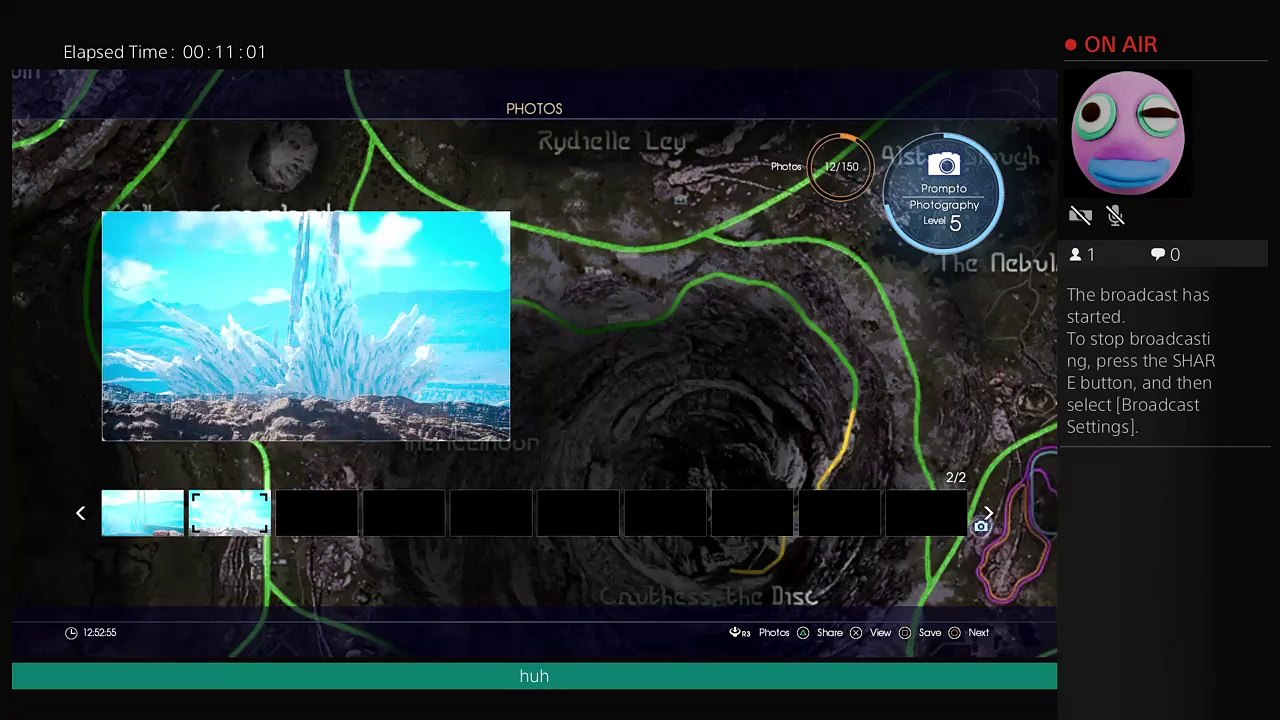Click the cross button icon
Image resolution: width=1280 pixels, height=720 pixels.
(x=856, y=632)
